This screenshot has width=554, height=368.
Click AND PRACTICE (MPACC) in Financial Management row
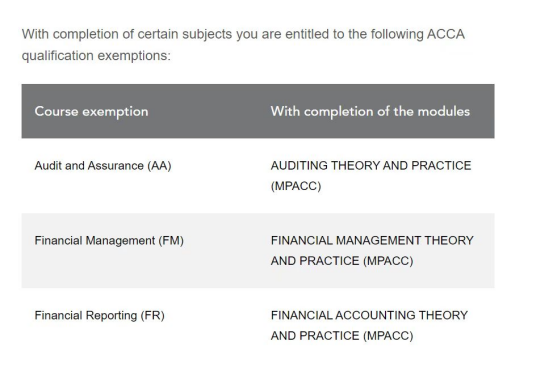(342, 261)
